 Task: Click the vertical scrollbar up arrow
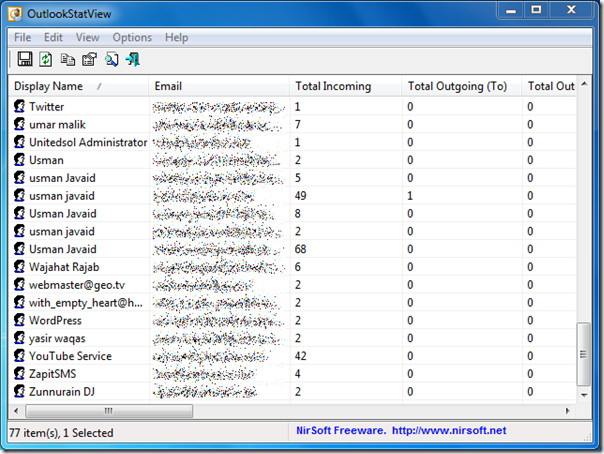584,84
